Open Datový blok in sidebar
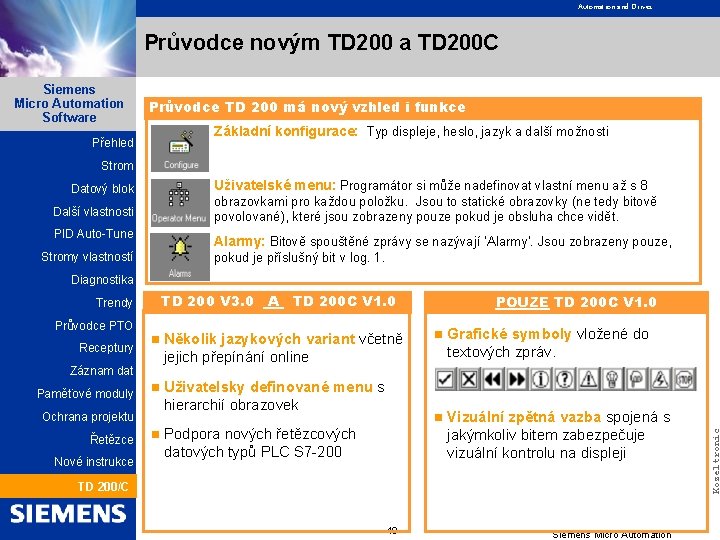The height and width of the screenshot is (540, 720). click(x=102, y=189)
